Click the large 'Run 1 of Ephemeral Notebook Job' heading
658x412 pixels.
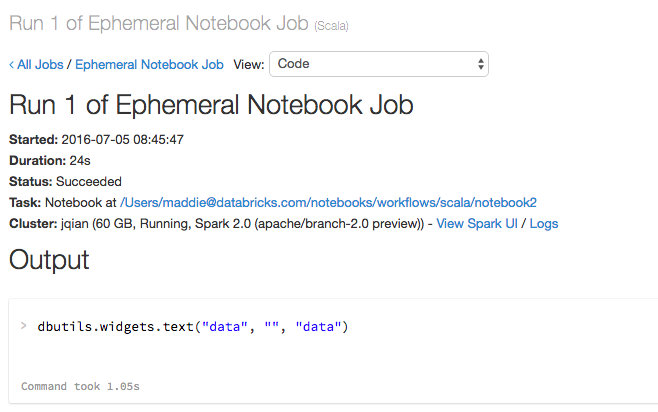(211, 104)
